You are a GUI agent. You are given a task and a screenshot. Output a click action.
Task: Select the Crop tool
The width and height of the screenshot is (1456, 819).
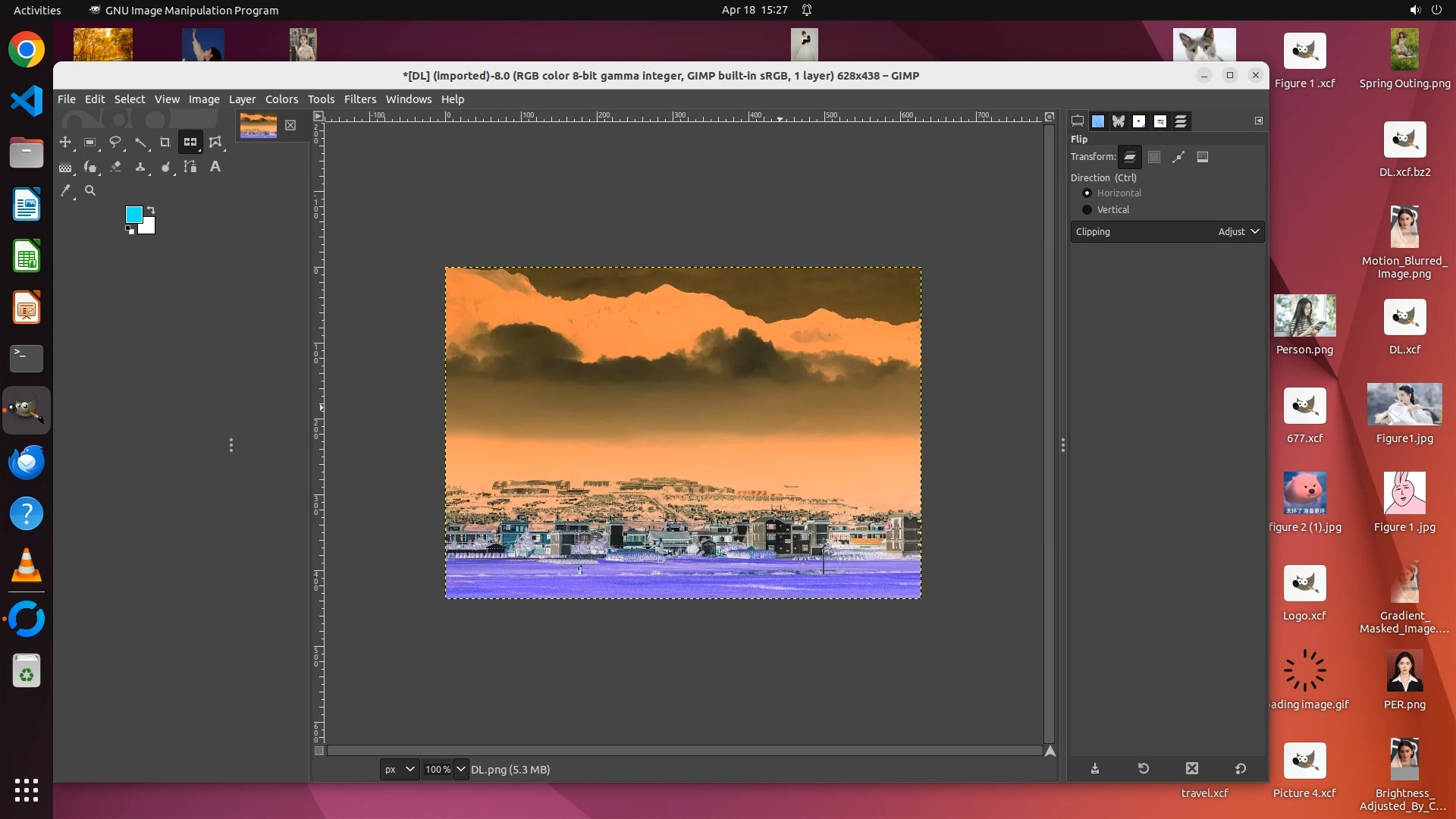tap(165, 143)
